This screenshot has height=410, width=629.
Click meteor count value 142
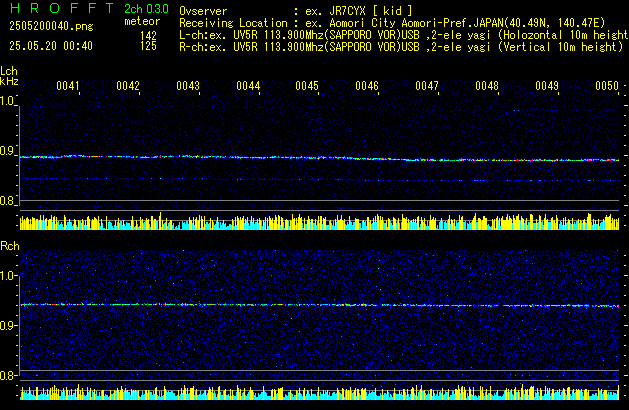click(x=148, y=36)
